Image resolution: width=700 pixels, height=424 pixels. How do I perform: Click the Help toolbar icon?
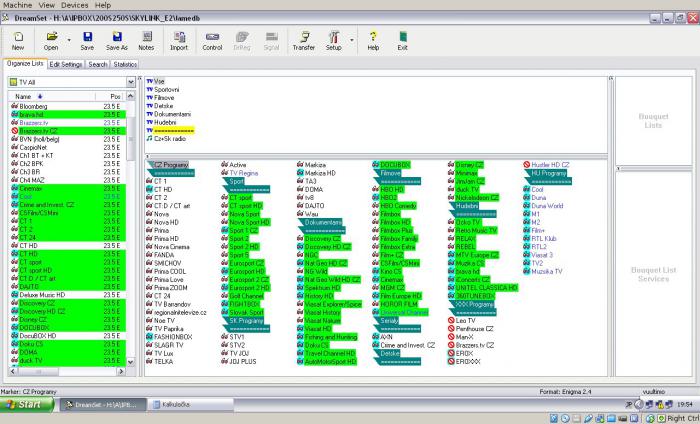[373, 41]
